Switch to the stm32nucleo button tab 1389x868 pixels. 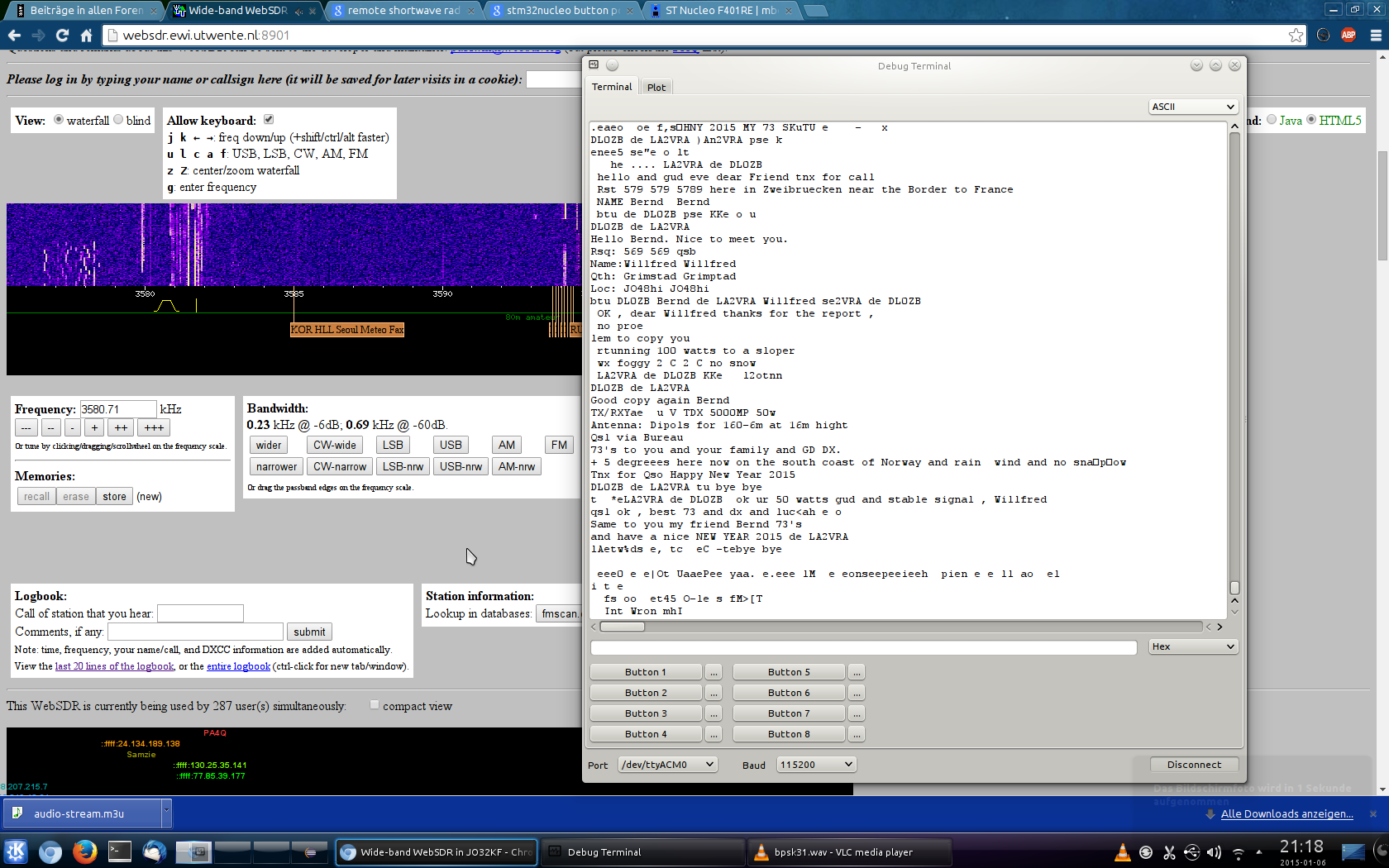click(x=561, y=11)
